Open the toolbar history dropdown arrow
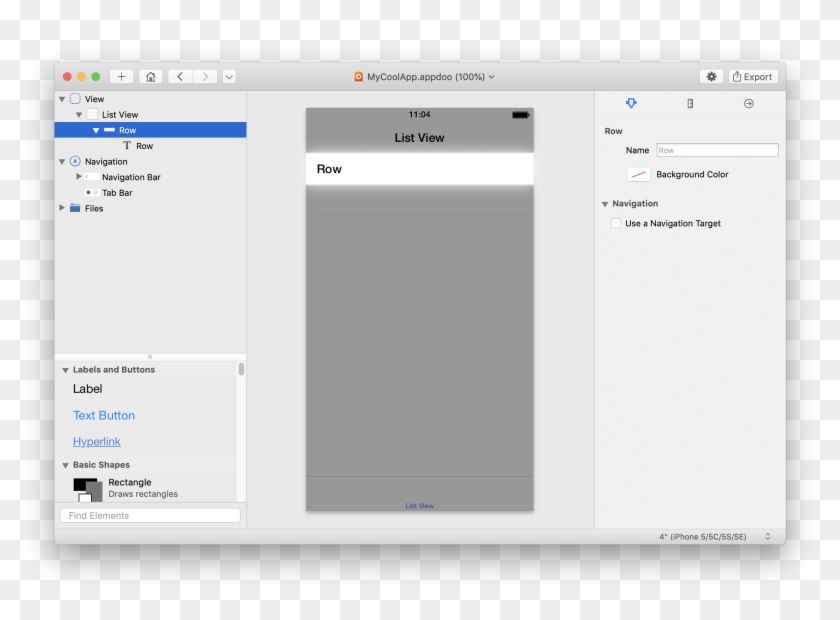The image size is (840, 620). (x=229, y=77)
